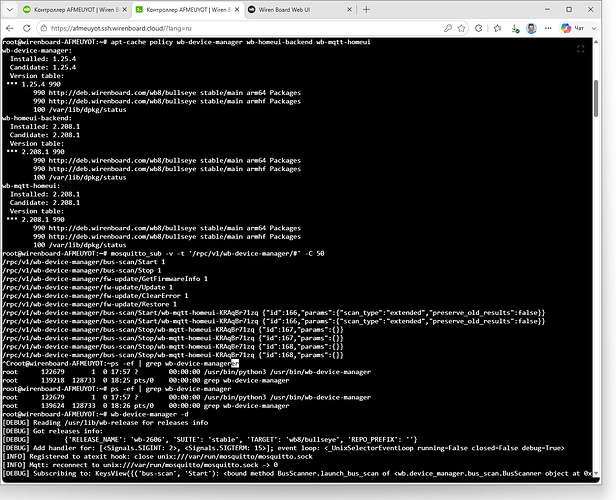Open the tab list chevron button

pos(10,10)
